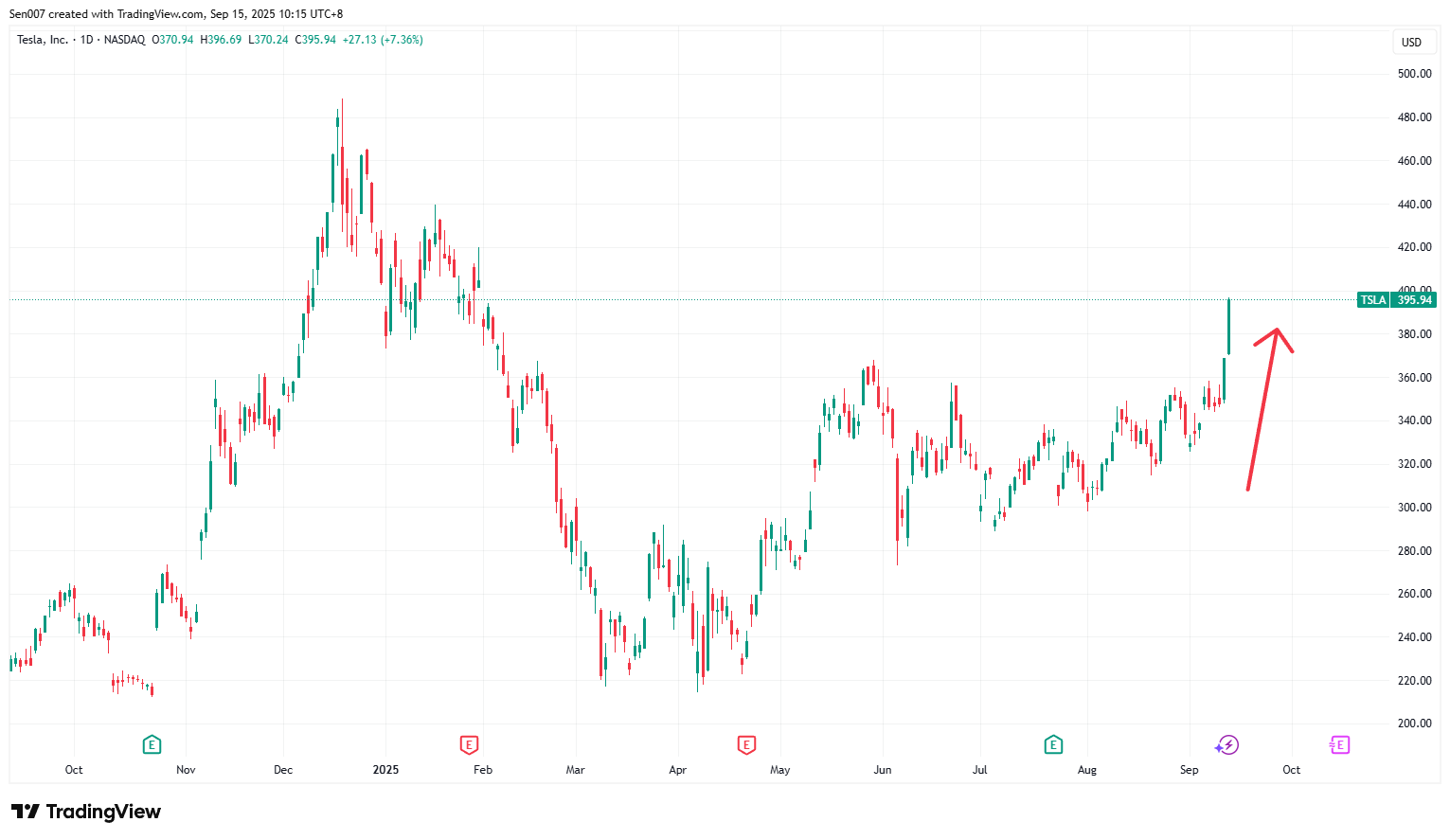1450x840 pixels.
Task: Click the red earnings marker near Feb
Action: tap(469, 745)
